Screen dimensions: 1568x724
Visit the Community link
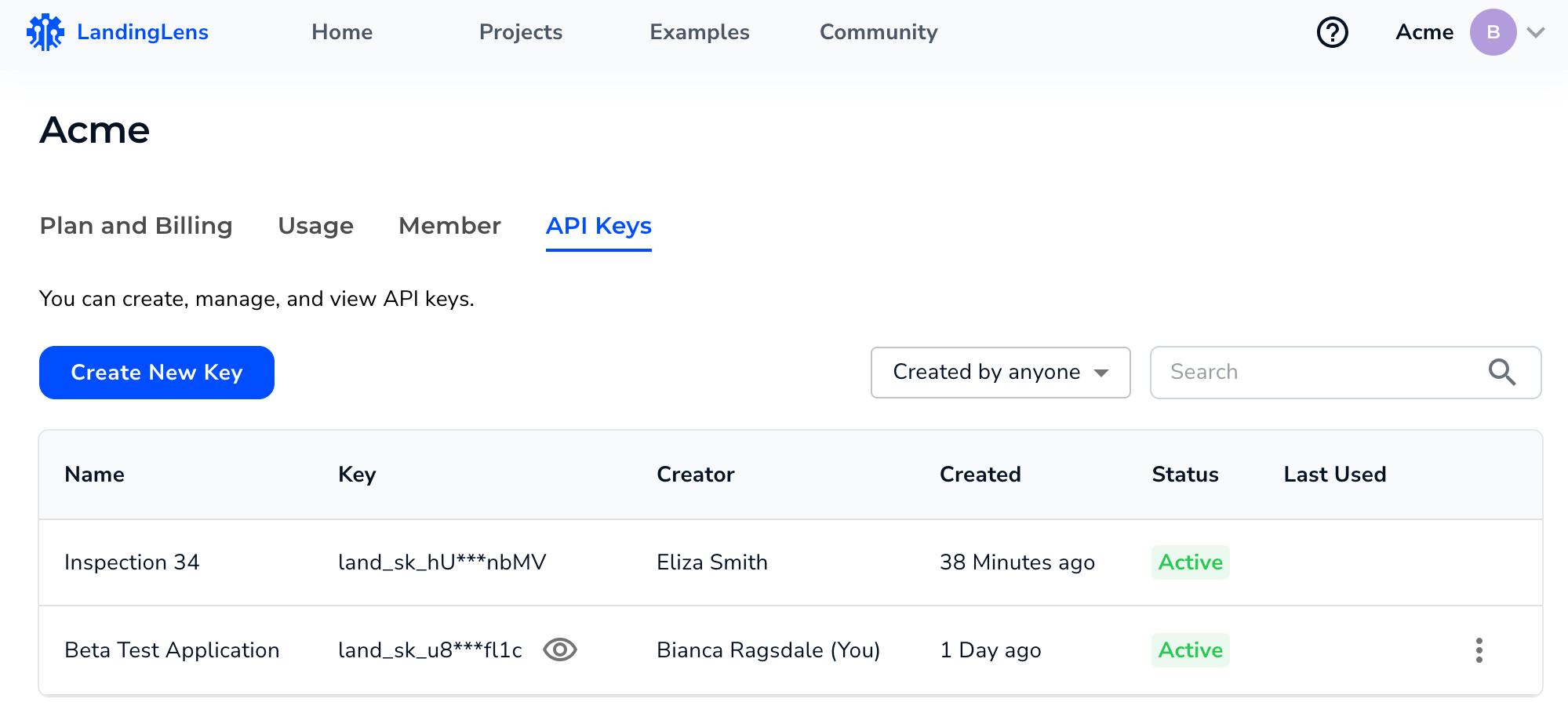pos(879,32)
